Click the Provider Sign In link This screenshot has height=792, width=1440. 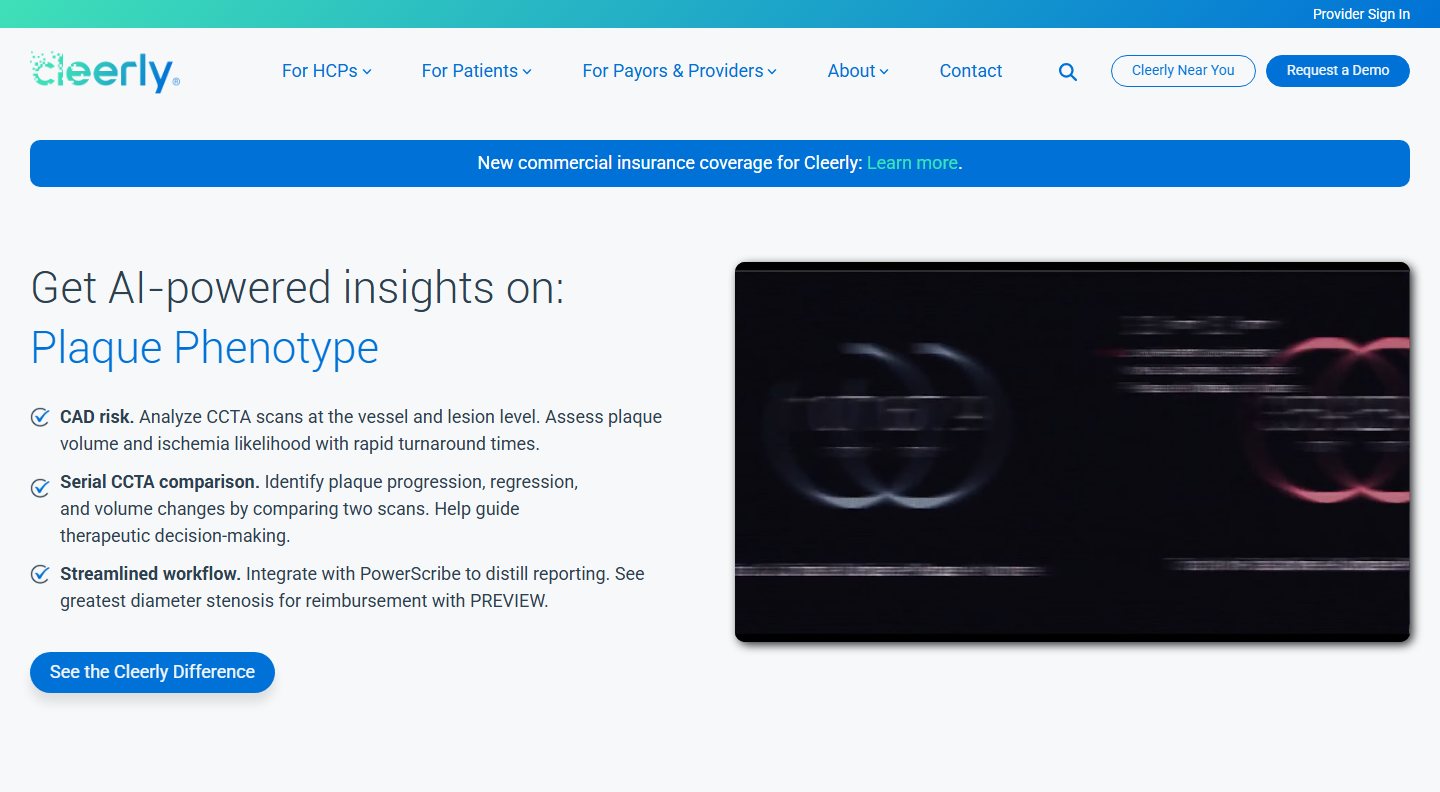tap(1361, 14)
